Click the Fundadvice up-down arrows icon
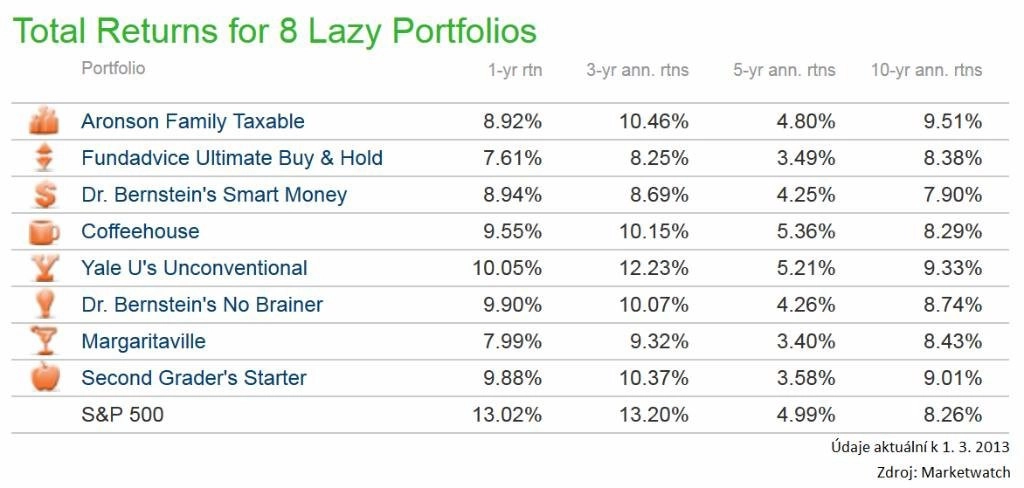1024x488 pixels. coord(44,158)
